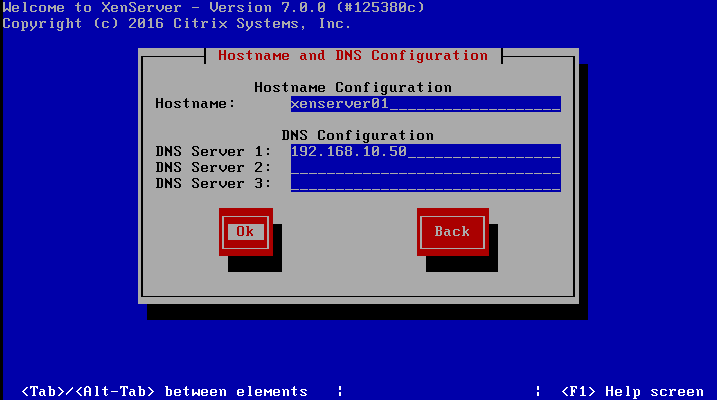Click the '<F1> Help screen' hint
Image resolution: width=717 pixels, height=400 pixels.
tap(632, 392)
